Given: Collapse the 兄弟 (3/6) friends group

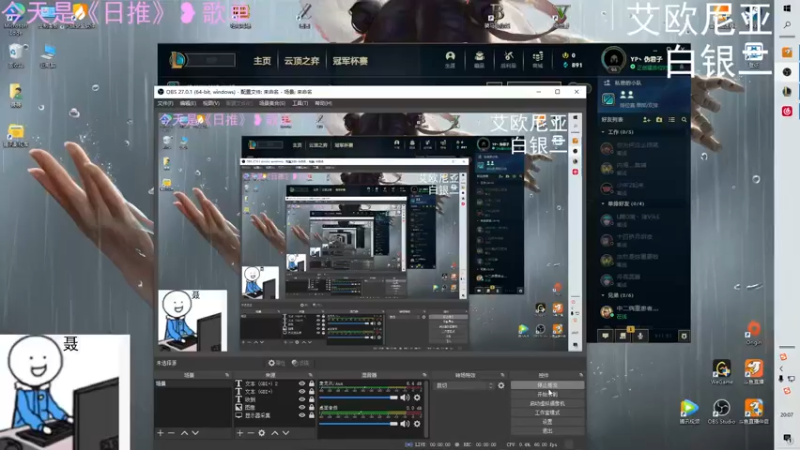Looking at the screenshot, I should tap(603, 295).
